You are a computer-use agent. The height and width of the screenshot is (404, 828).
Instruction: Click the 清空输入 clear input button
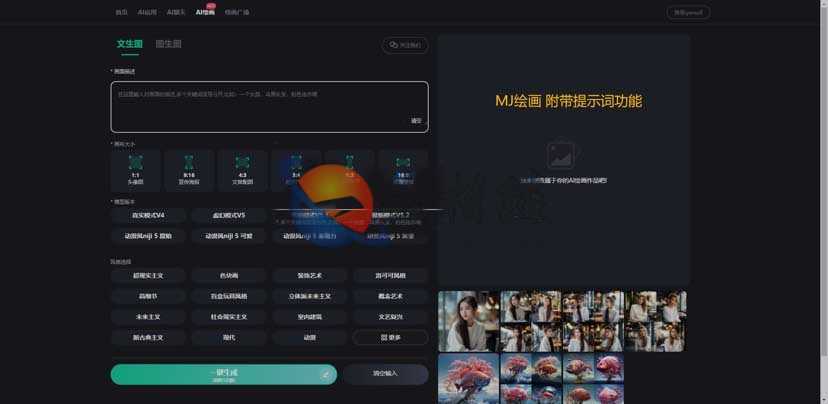385,374
